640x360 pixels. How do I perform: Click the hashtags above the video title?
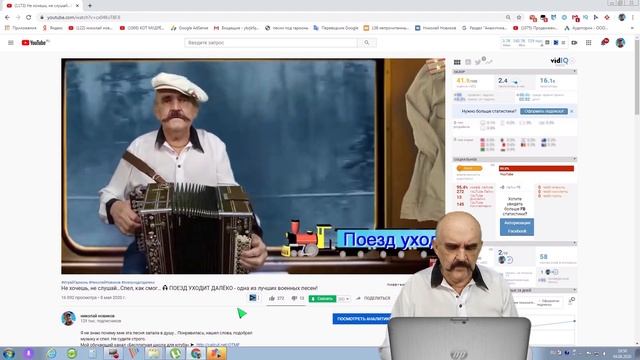(x=108, y=282)
